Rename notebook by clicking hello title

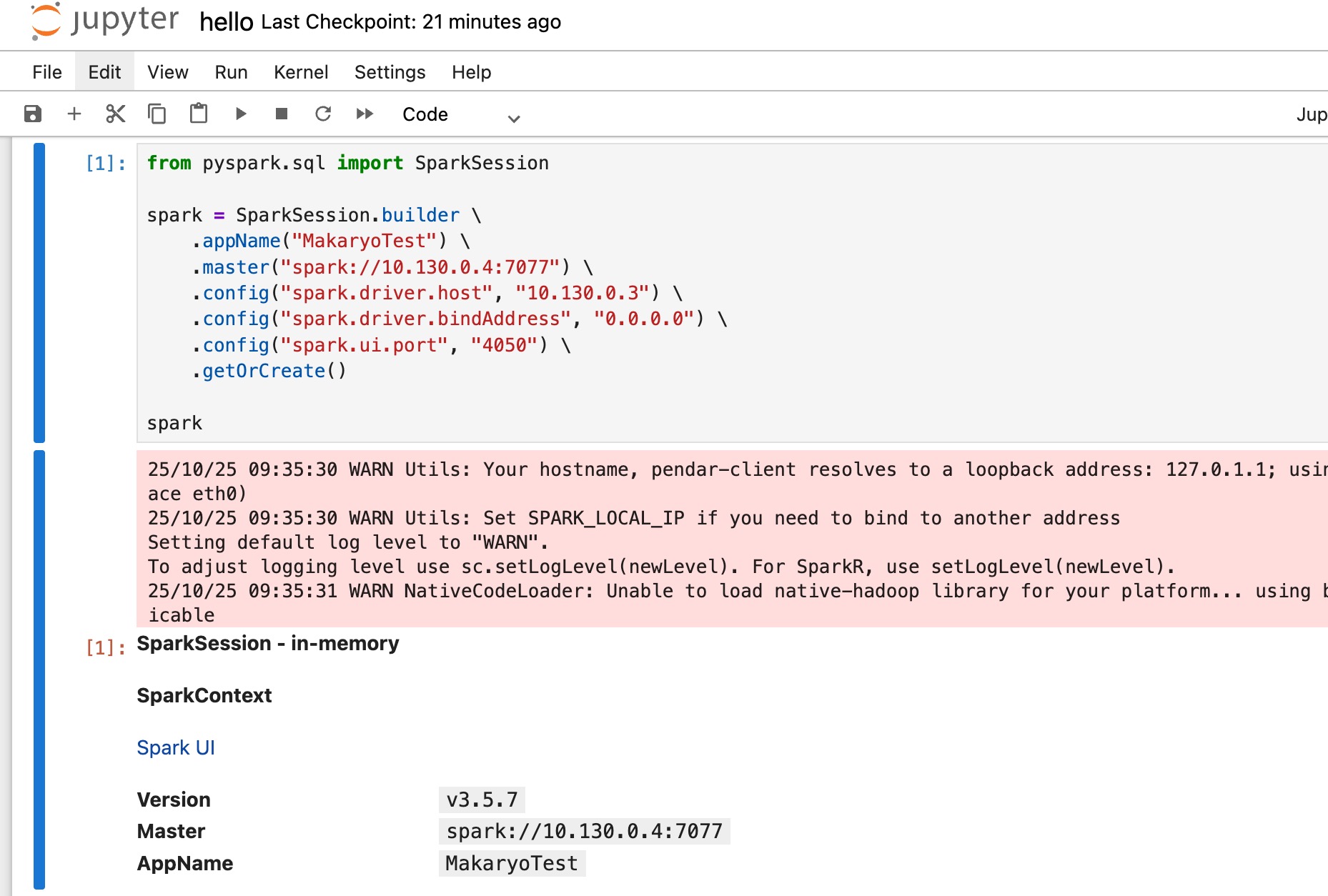click(x=226, y=22)
